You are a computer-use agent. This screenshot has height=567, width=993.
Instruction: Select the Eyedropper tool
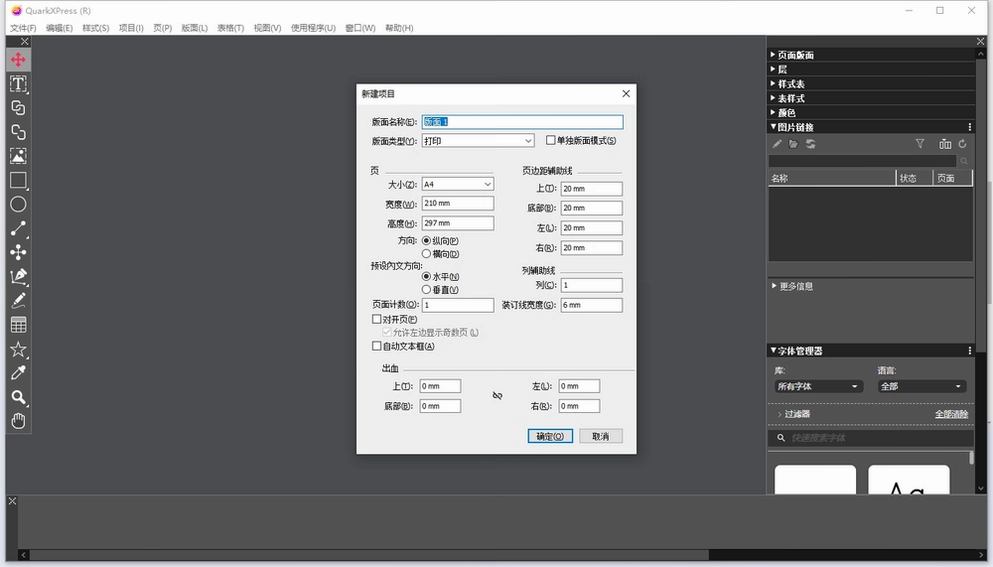click(18, 373)
